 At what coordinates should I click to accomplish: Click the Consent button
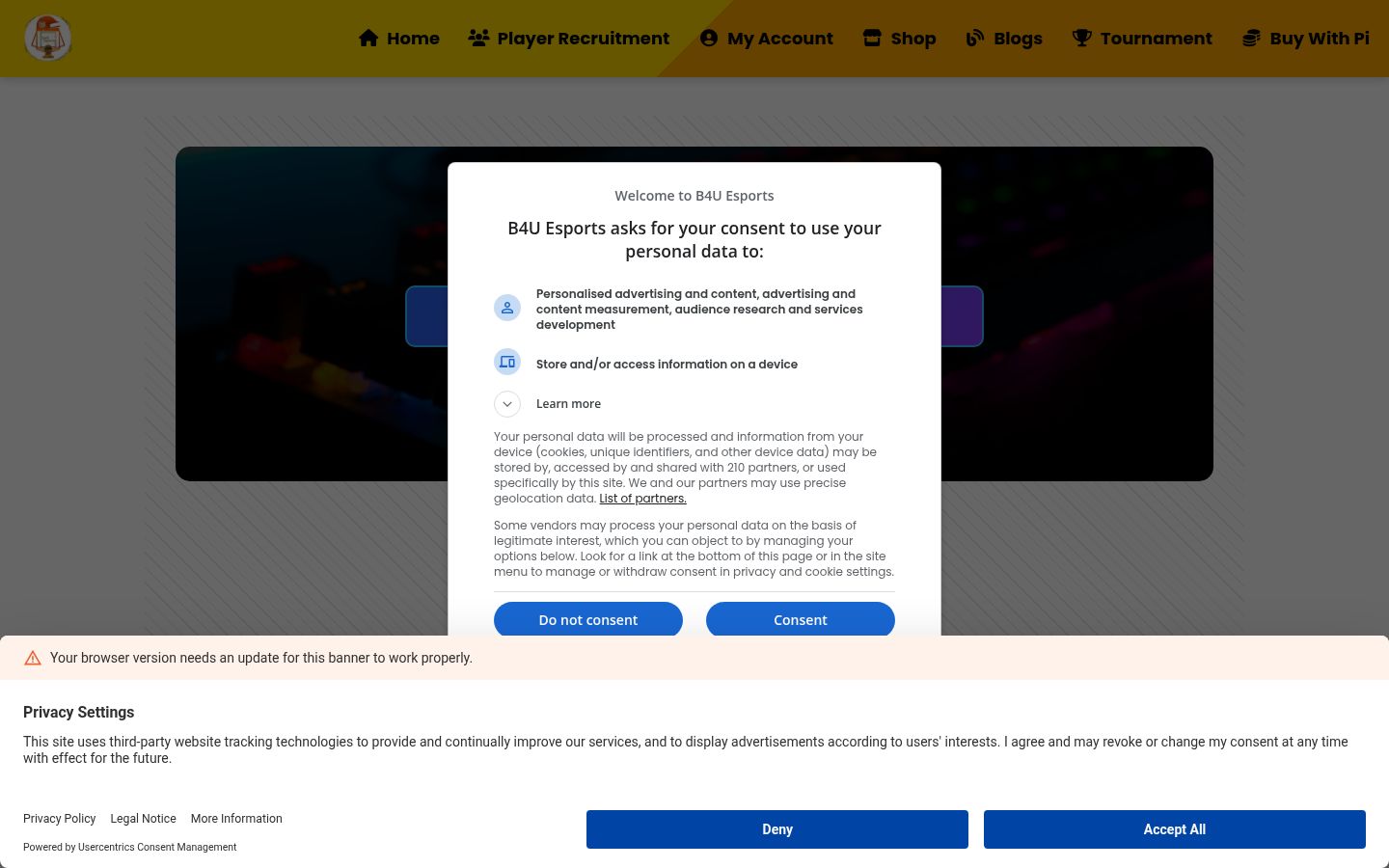point(801,619)
